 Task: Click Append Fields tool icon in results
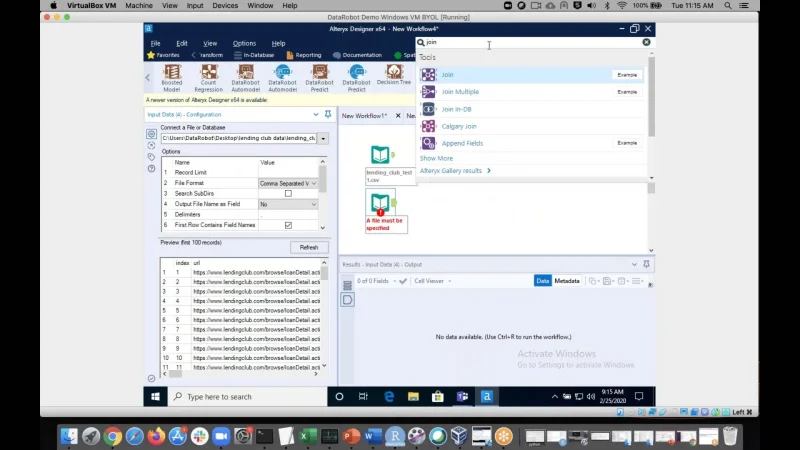(429, 143)
